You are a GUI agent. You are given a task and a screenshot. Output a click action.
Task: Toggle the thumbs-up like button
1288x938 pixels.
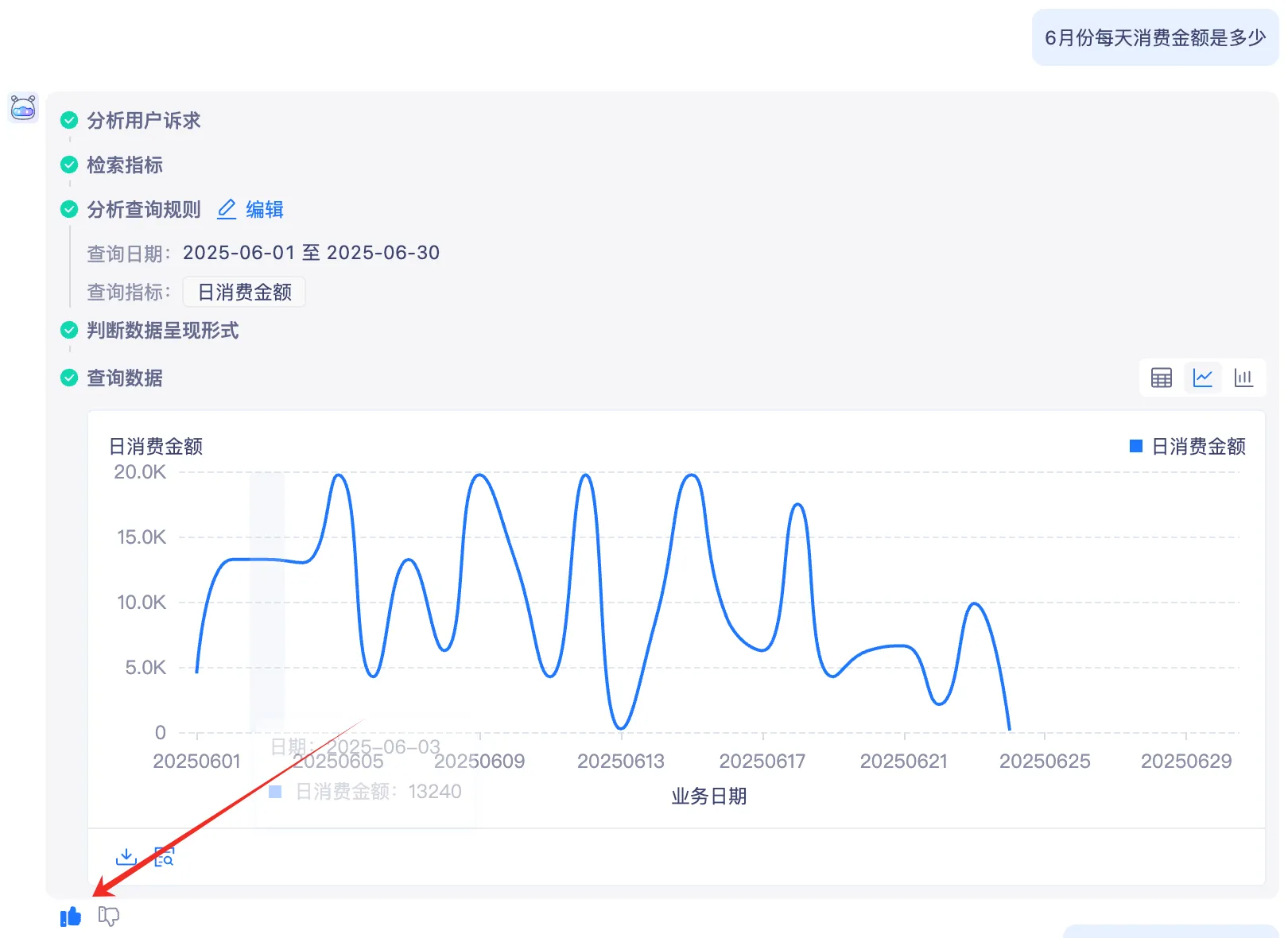71,917
